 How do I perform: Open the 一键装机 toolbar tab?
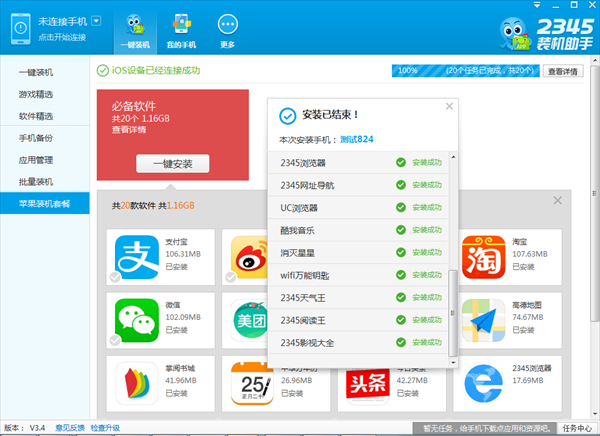pyautogui.click(x=135, y=32)
